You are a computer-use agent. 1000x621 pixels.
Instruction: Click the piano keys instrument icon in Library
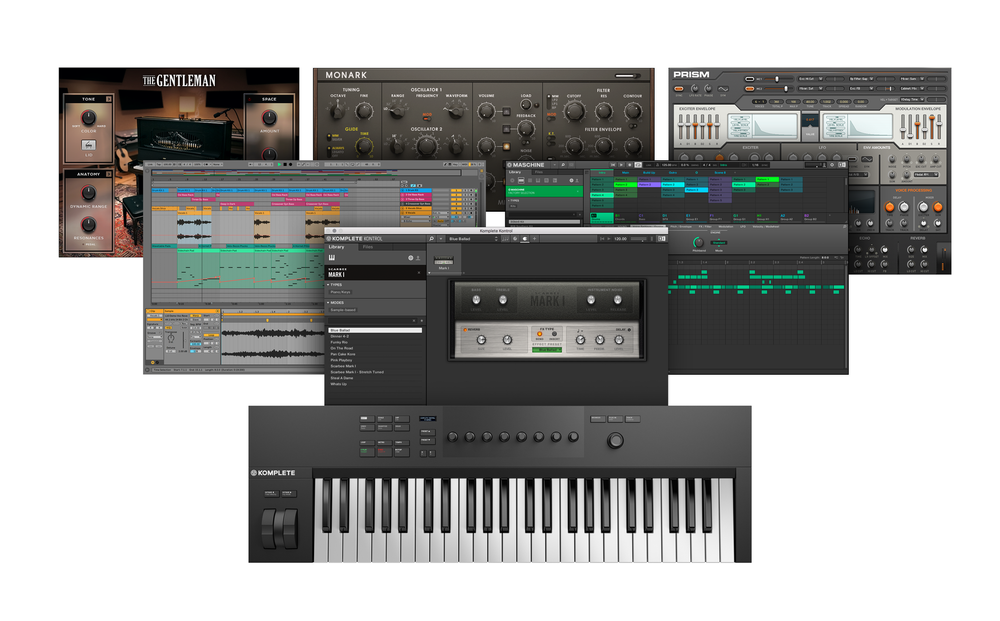click(x=333, y=258)
